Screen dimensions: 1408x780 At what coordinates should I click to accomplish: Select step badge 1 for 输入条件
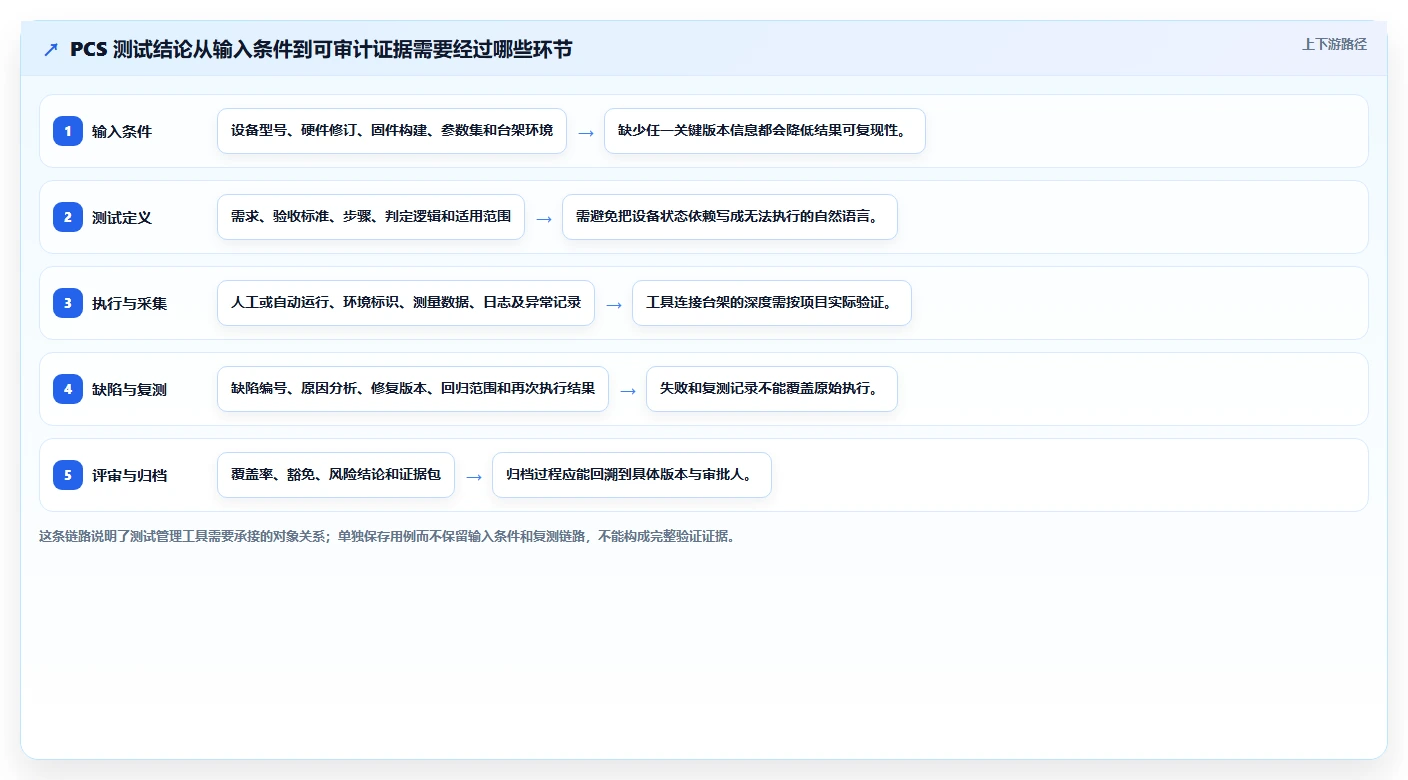coord(68,130)
